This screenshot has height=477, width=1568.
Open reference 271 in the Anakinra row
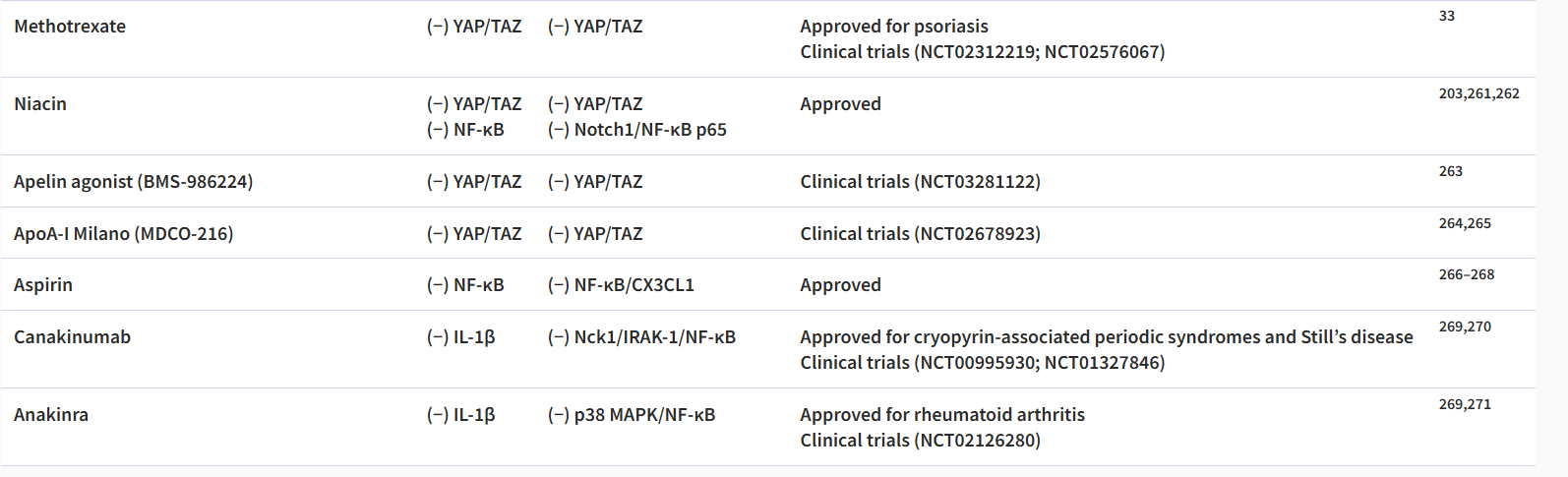pos(1479,404)
